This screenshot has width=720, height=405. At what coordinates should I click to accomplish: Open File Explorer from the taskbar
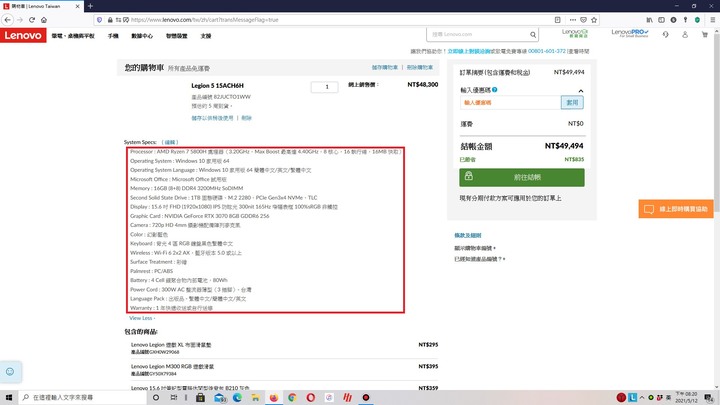pos(255,397)
